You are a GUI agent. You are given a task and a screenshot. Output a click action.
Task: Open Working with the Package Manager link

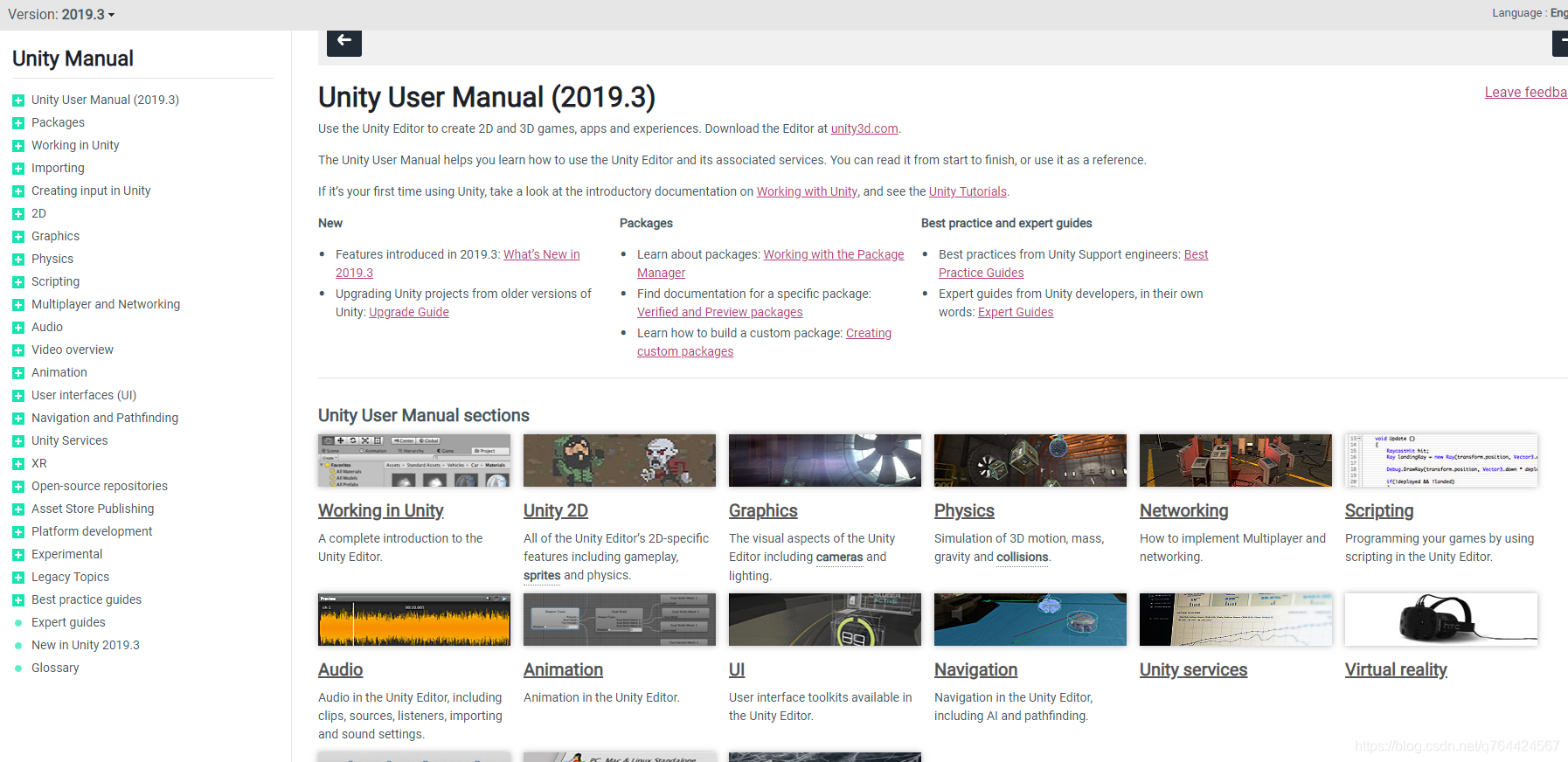(x=833, y=254)
